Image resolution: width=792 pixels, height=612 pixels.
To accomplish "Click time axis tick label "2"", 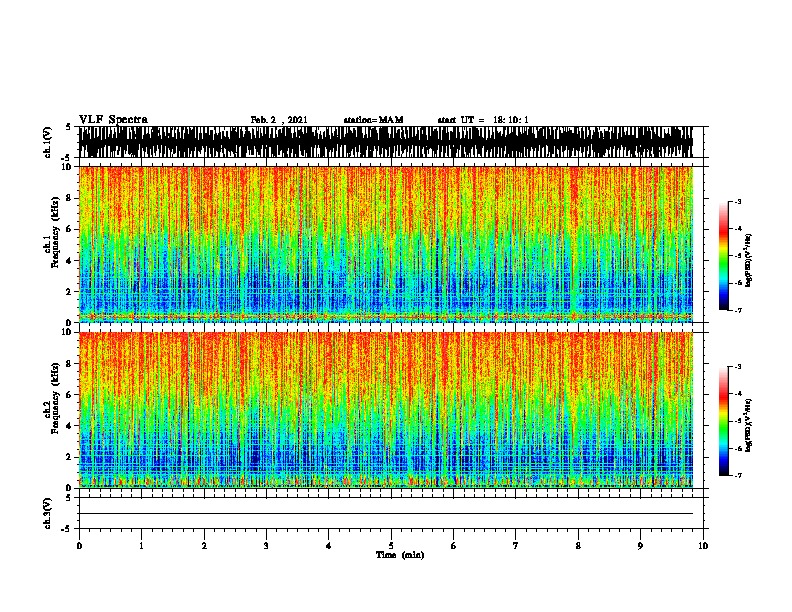I will (x=204, y=546).
